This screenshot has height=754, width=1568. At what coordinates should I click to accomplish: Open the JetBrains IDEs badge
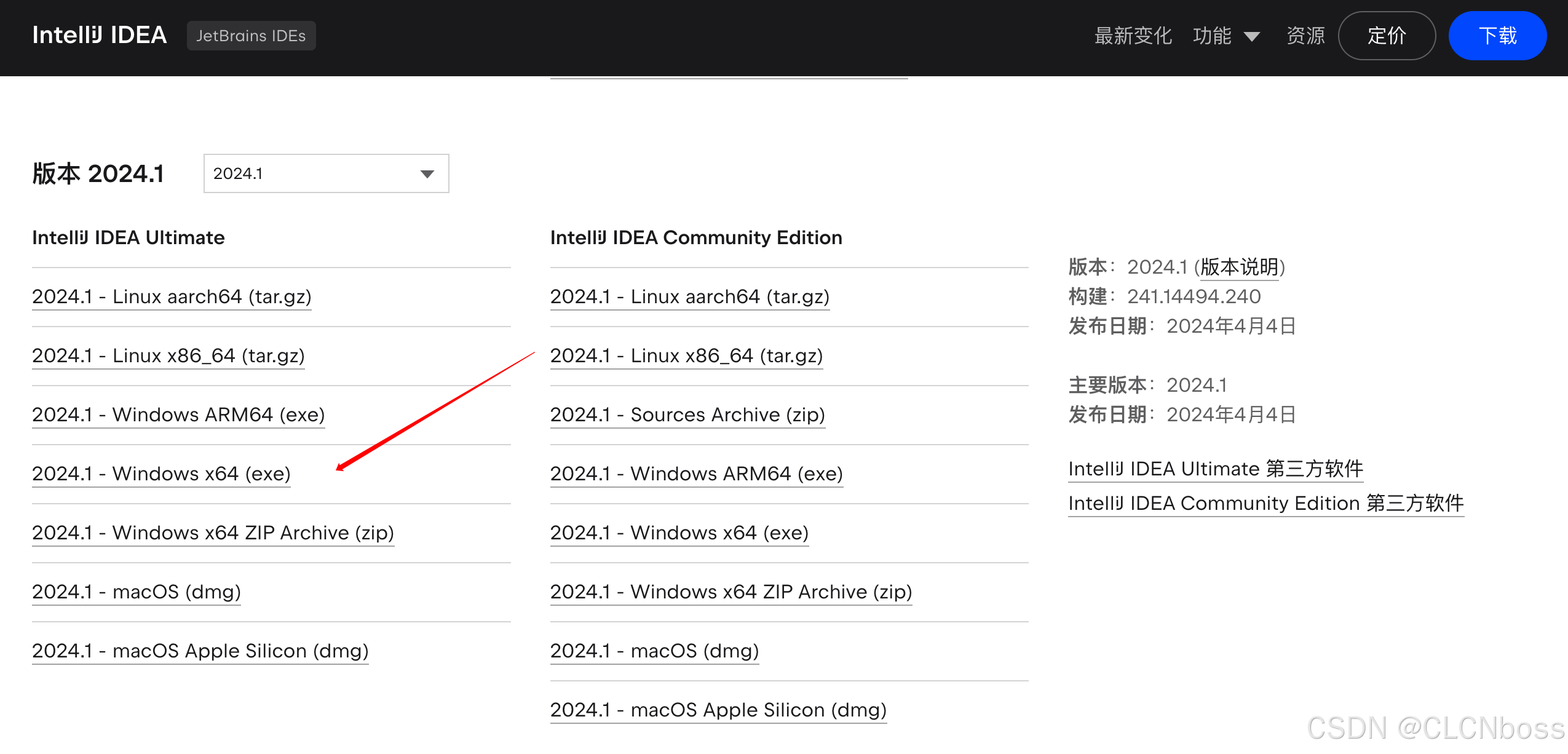point(251,36)
